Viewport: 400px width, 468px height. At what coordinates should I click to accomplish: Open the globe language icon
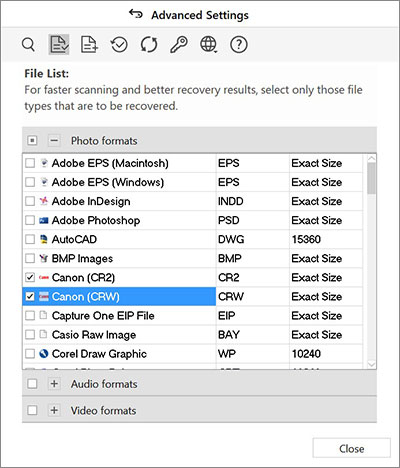coord(209,44)
